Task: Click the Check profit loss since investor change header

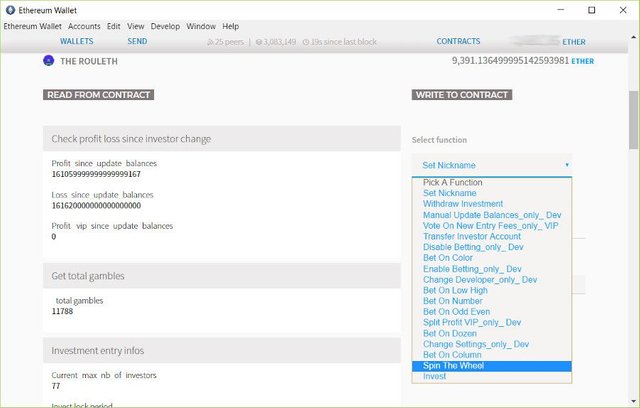Action: coord(222,139)
